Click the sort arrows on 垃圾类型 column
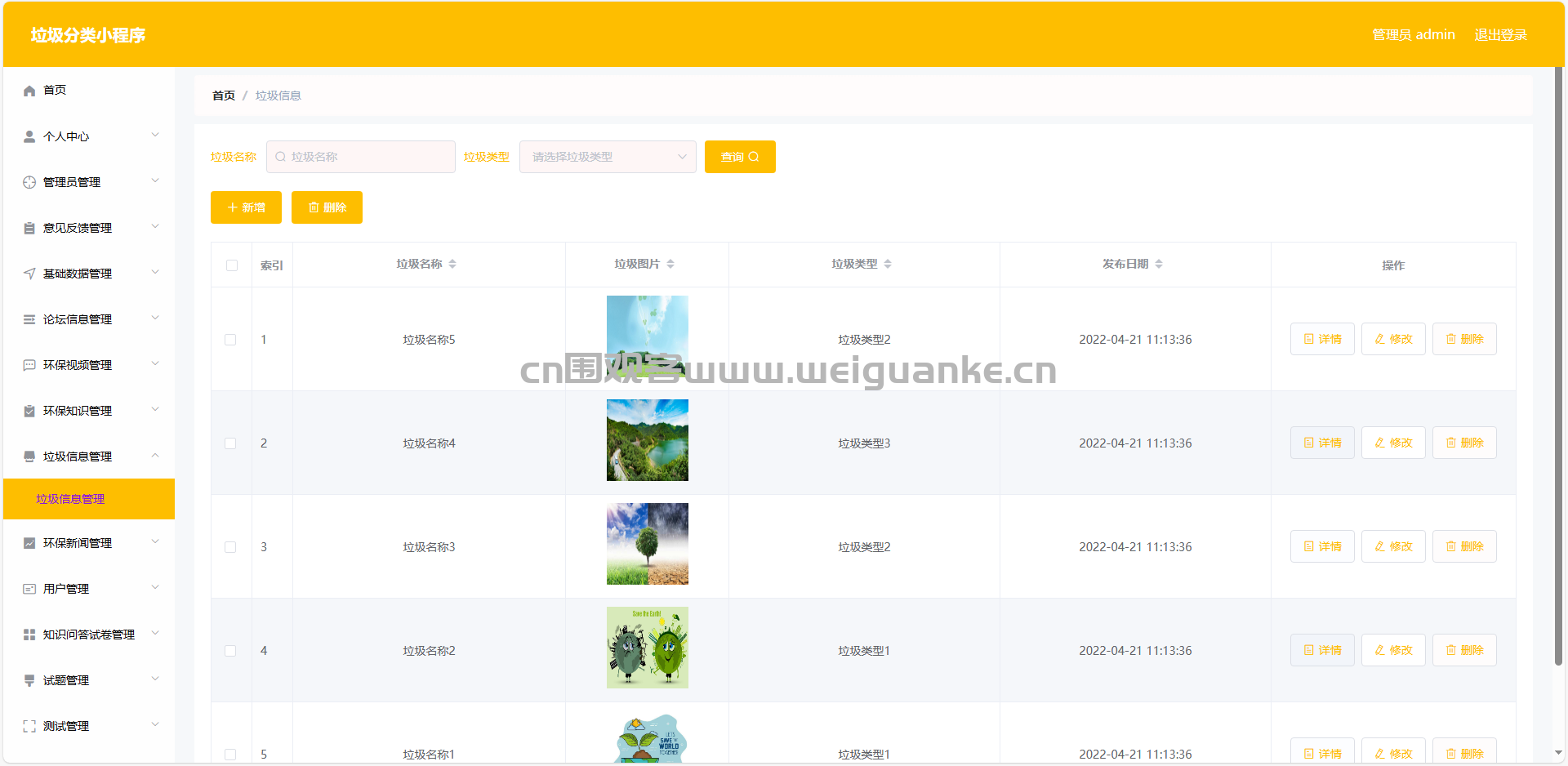 tap(888, 264)
